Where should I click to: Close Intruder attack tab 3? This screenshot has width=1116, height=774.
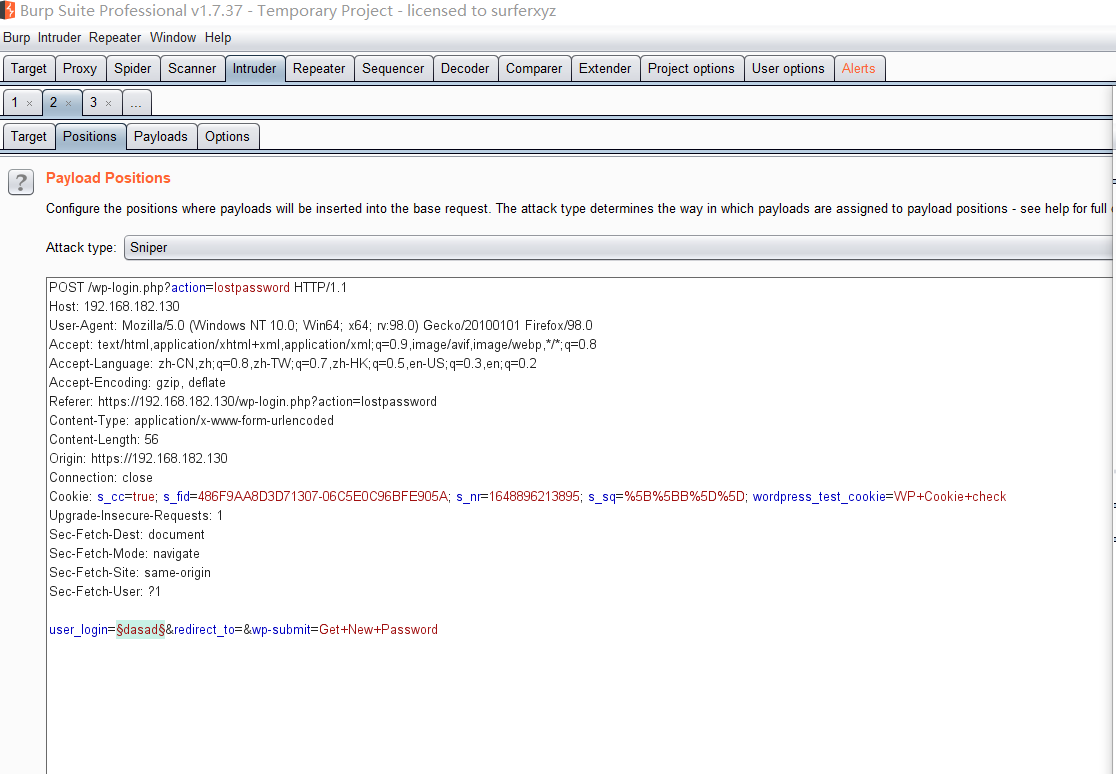108,103
